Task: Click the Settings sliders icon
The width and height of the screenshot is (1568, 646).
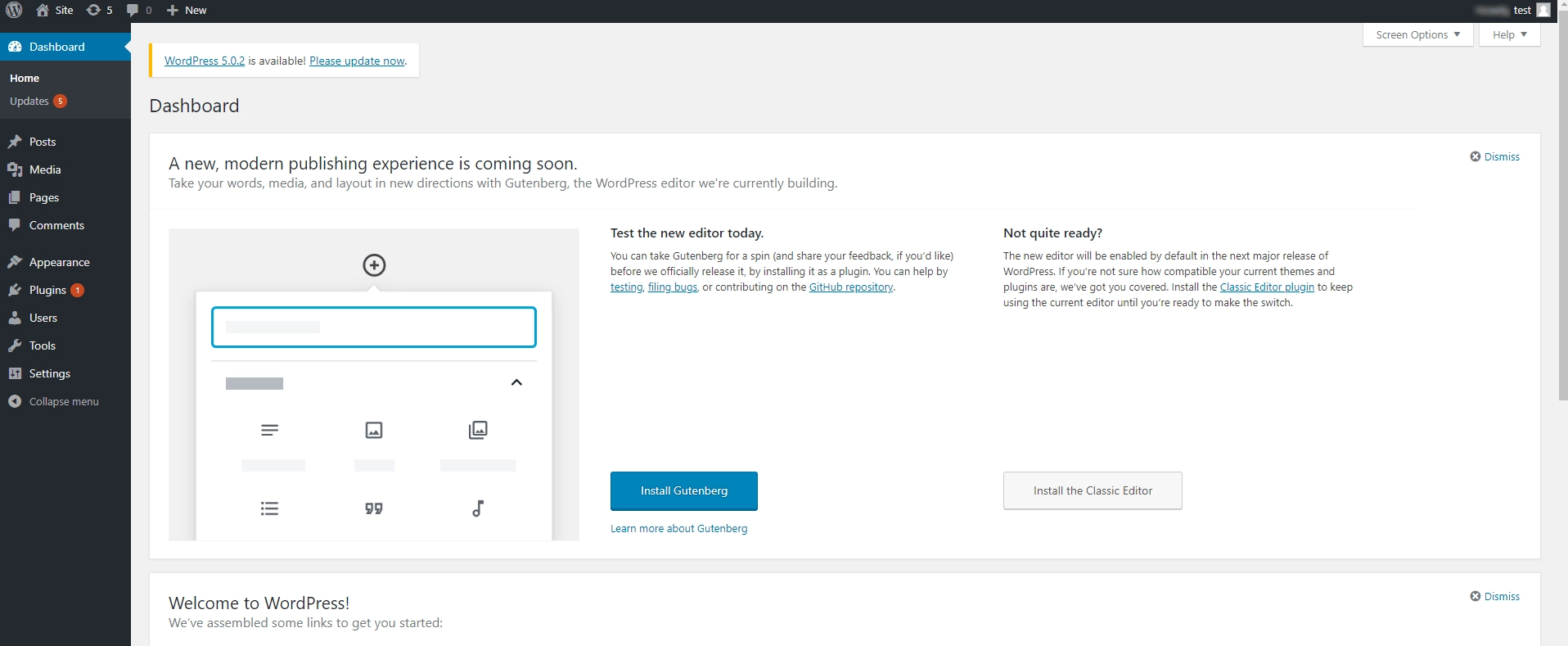Action: tap(15, 373)
